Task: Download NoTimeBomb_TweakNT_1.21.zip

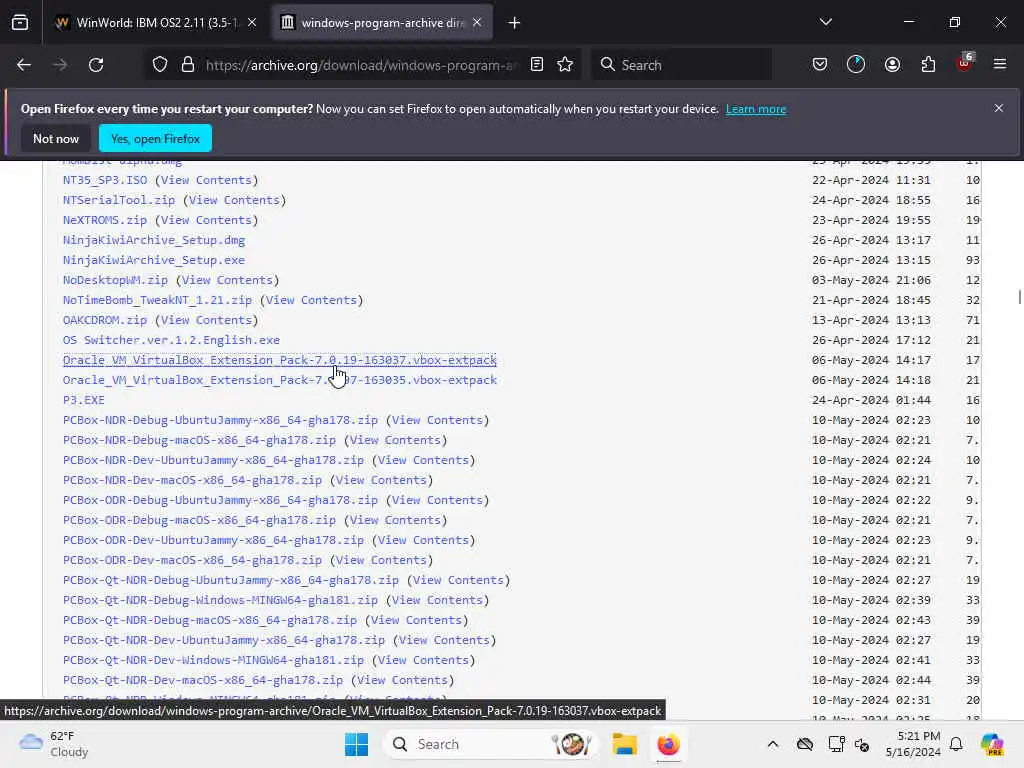Action: (157, 300)
